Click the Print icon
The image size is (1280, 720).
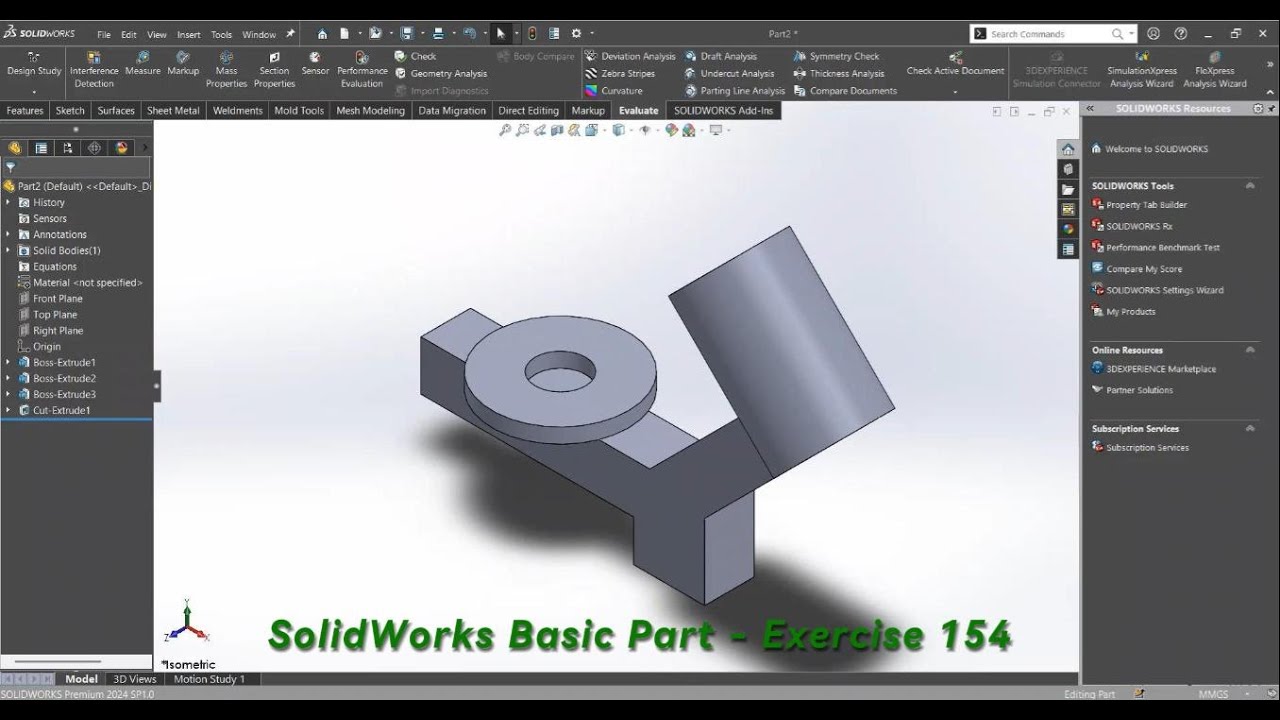coord(438,33)
